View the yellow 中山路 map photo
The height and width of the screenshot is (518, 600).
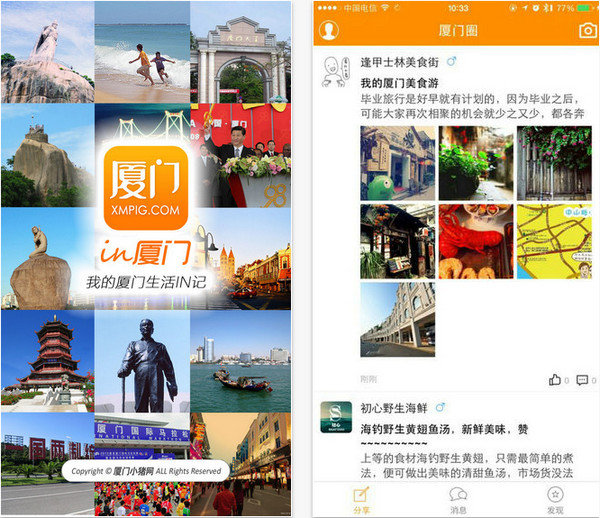pyautogui.click(x=554, y=241)
